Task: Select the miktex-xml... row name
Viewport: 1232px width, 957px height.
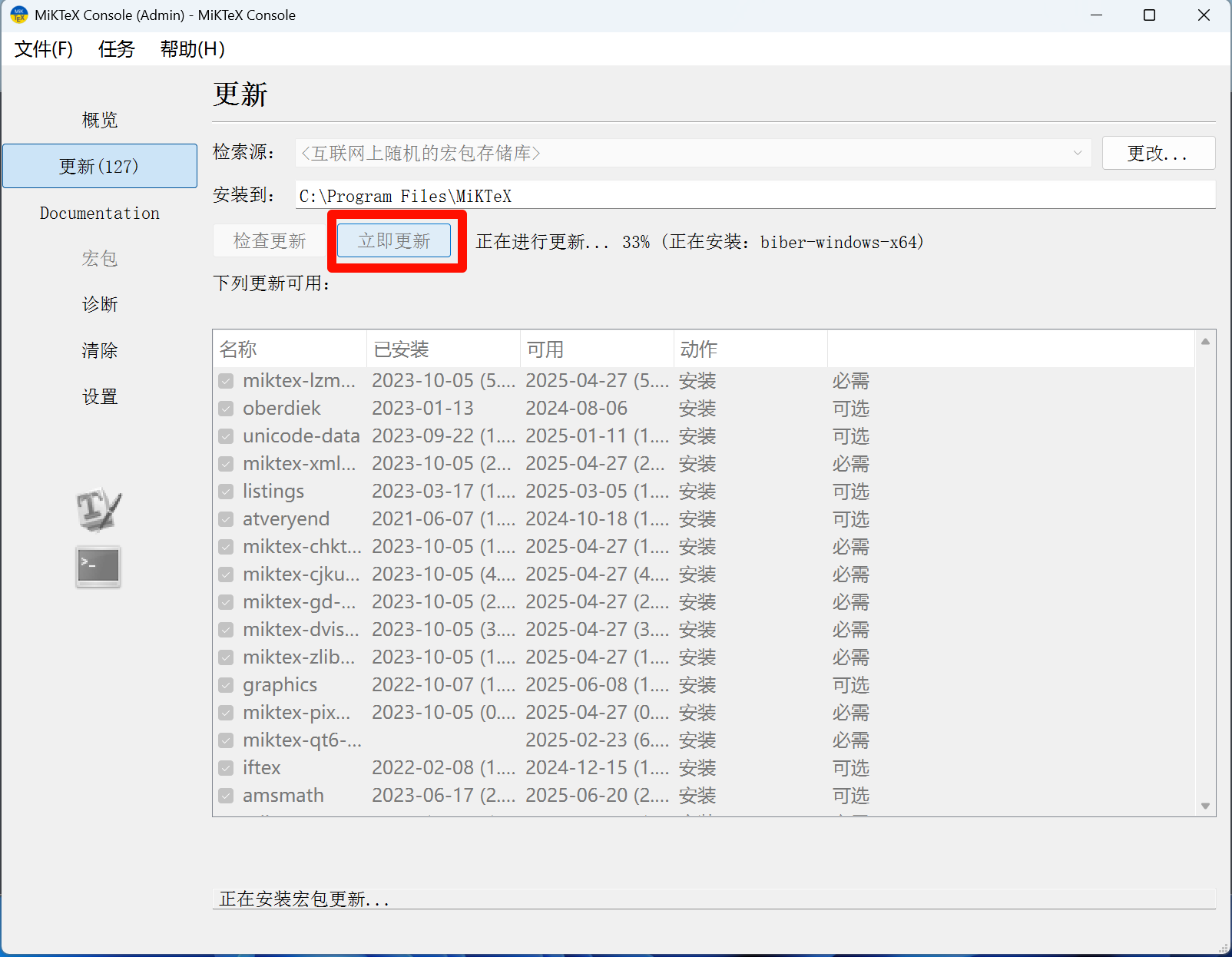Action: tap(300, 464)
